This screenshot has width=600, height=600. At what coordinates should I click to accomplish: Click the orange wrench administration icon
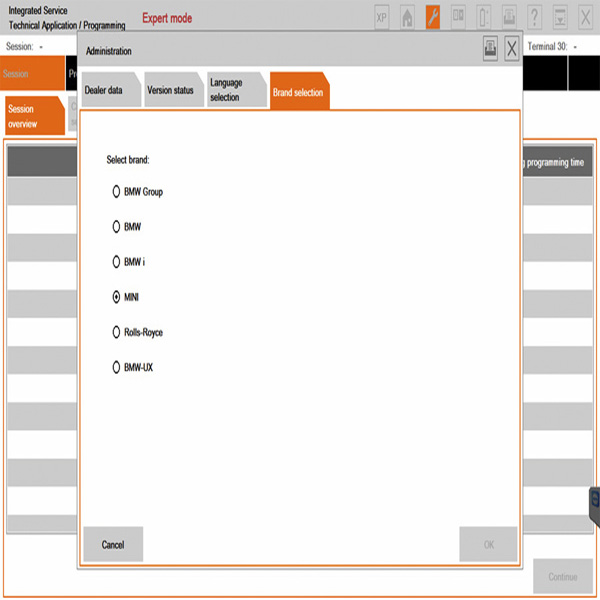click(x=433, y=17)
